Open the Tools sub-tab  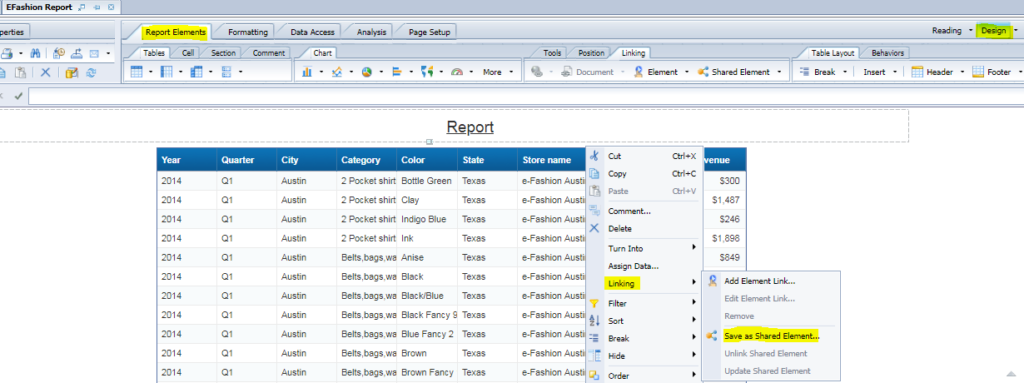[552, 53]
